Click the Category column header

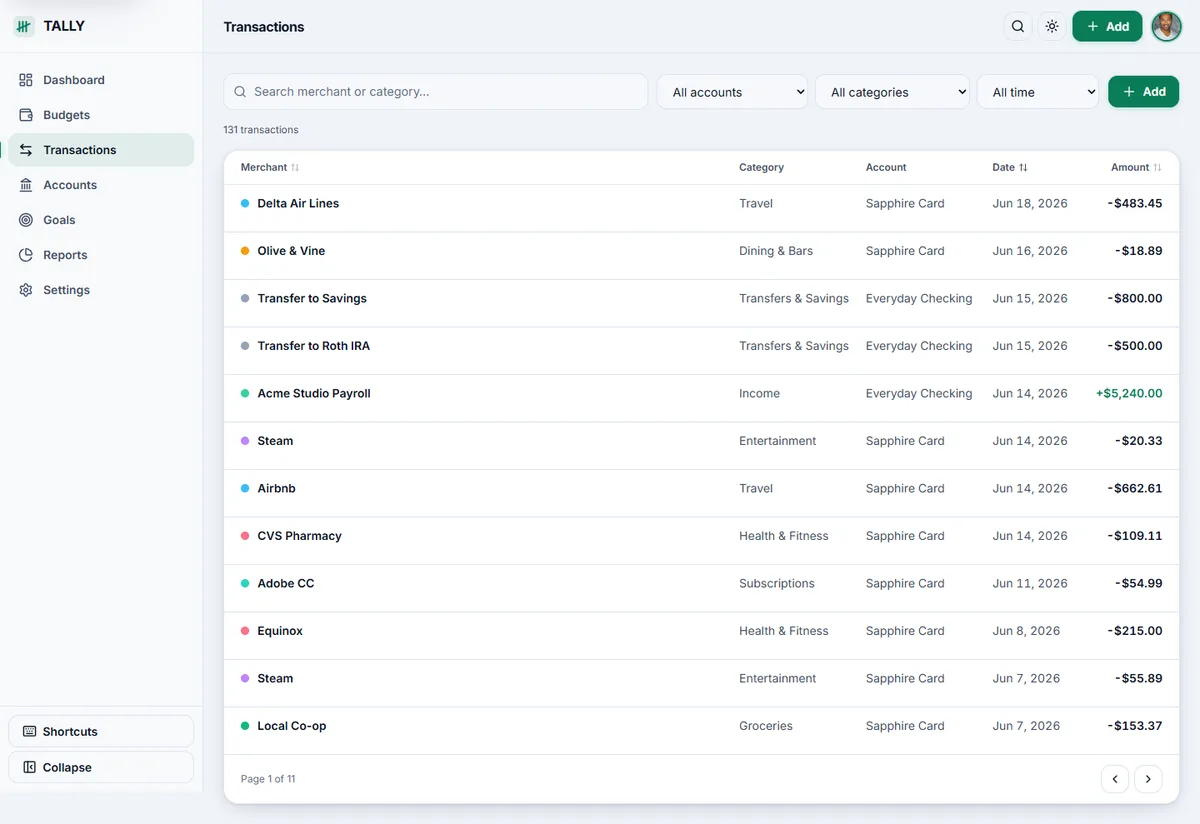tap(761, 168)
